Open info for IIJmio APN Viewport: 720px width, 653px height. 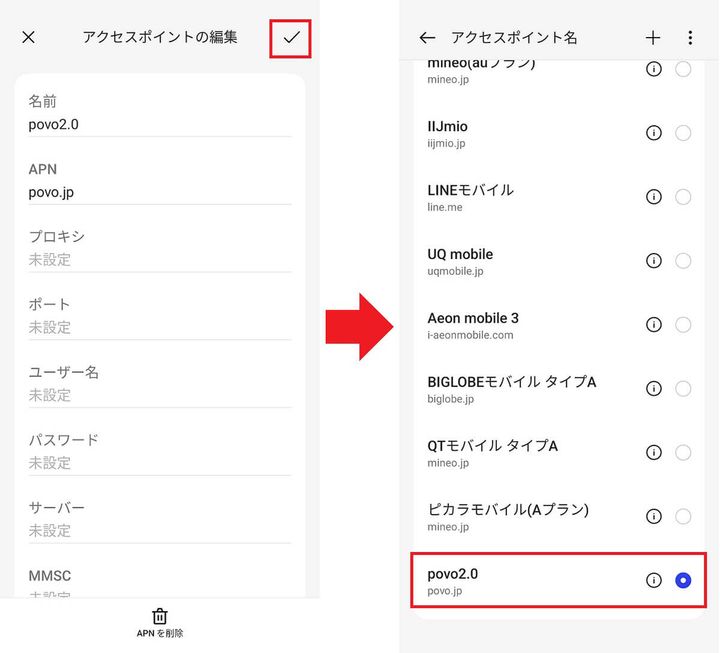pos(653,133)
